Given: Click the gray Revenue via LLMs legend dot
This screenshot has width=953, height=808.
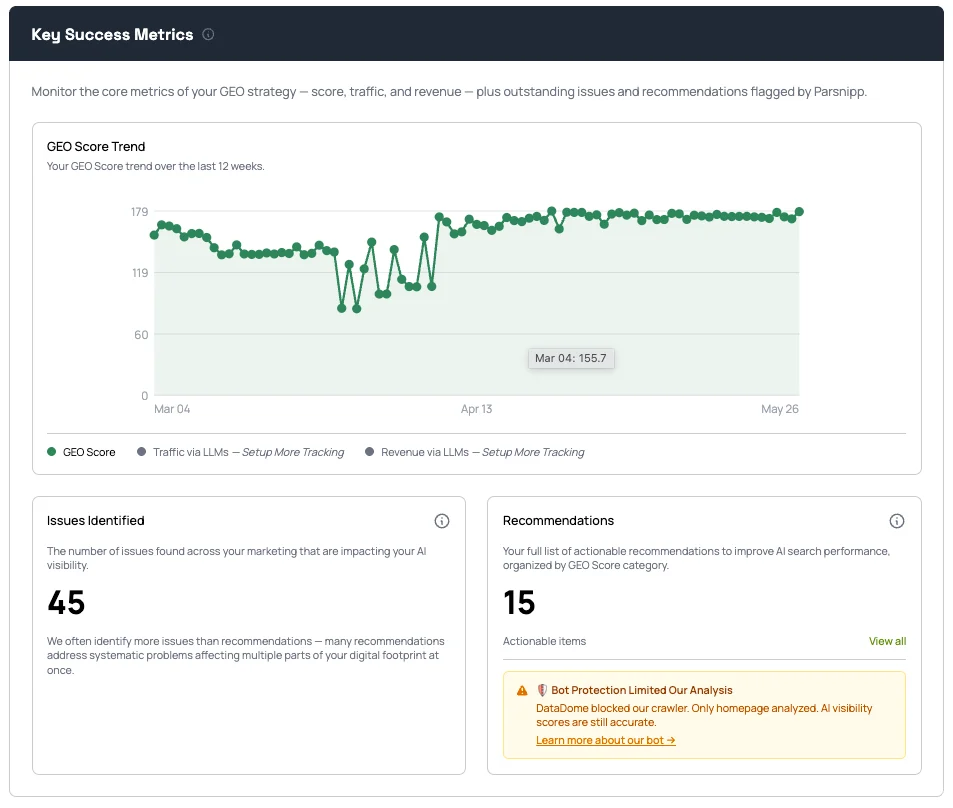Looking at the screenshot, I should click(370, 452).
